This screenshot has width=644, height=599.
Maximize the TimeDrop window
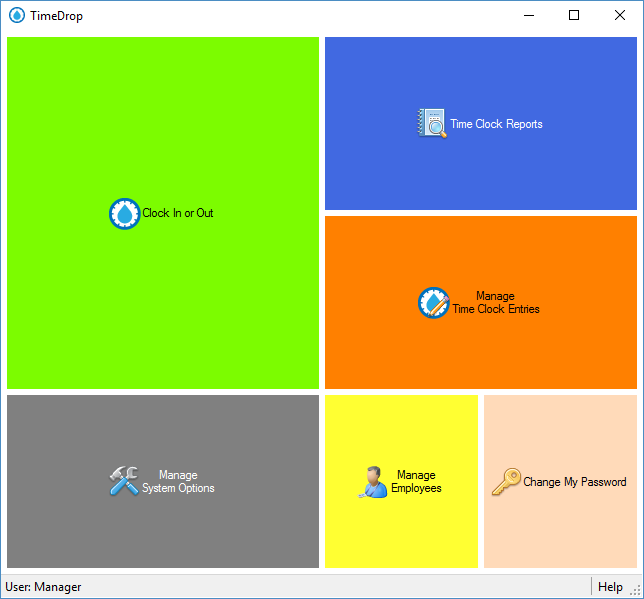(x=574, y=16)
